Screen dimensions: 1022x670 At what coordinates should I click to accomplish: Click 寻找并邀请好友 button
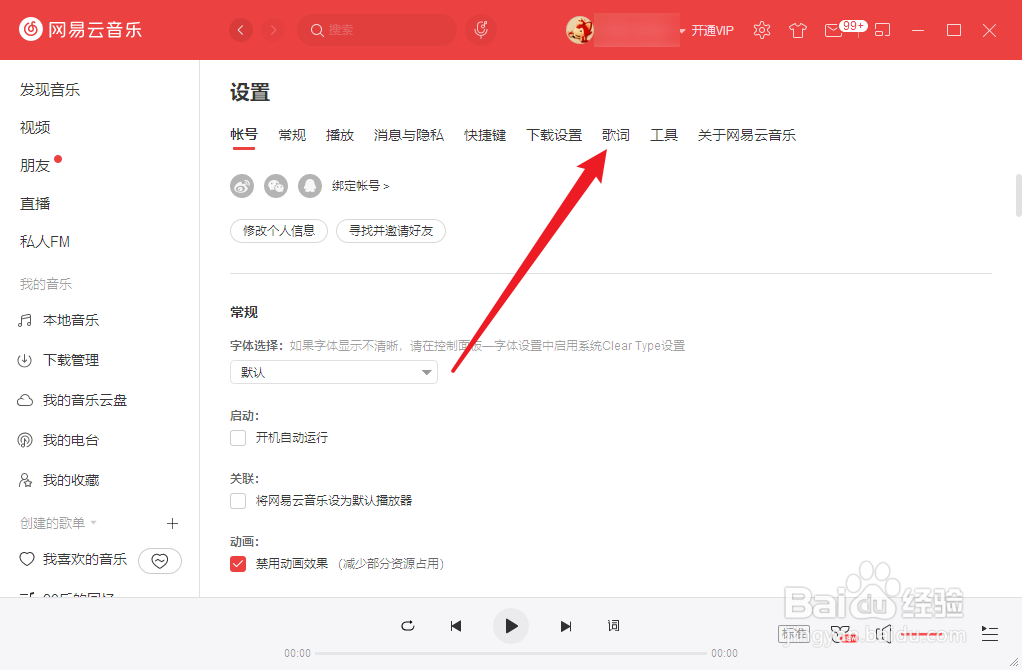[x=391, y=231]
